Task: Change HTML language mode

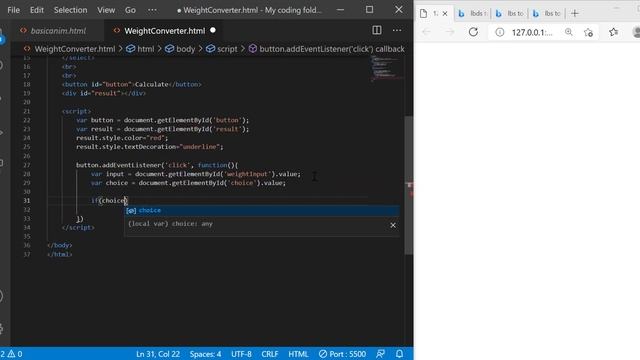Action: point(298,354)
